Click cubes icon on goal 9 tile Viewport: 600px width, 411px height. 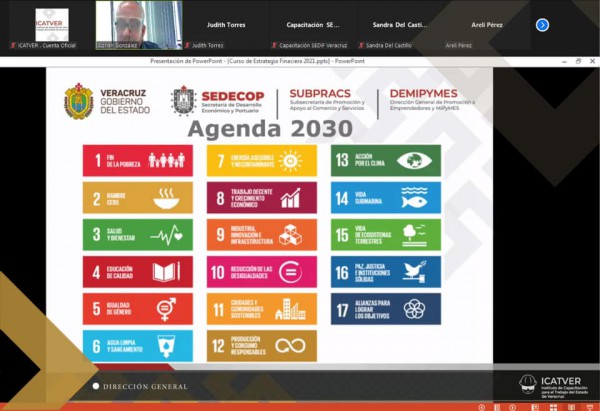click(290, 235)
